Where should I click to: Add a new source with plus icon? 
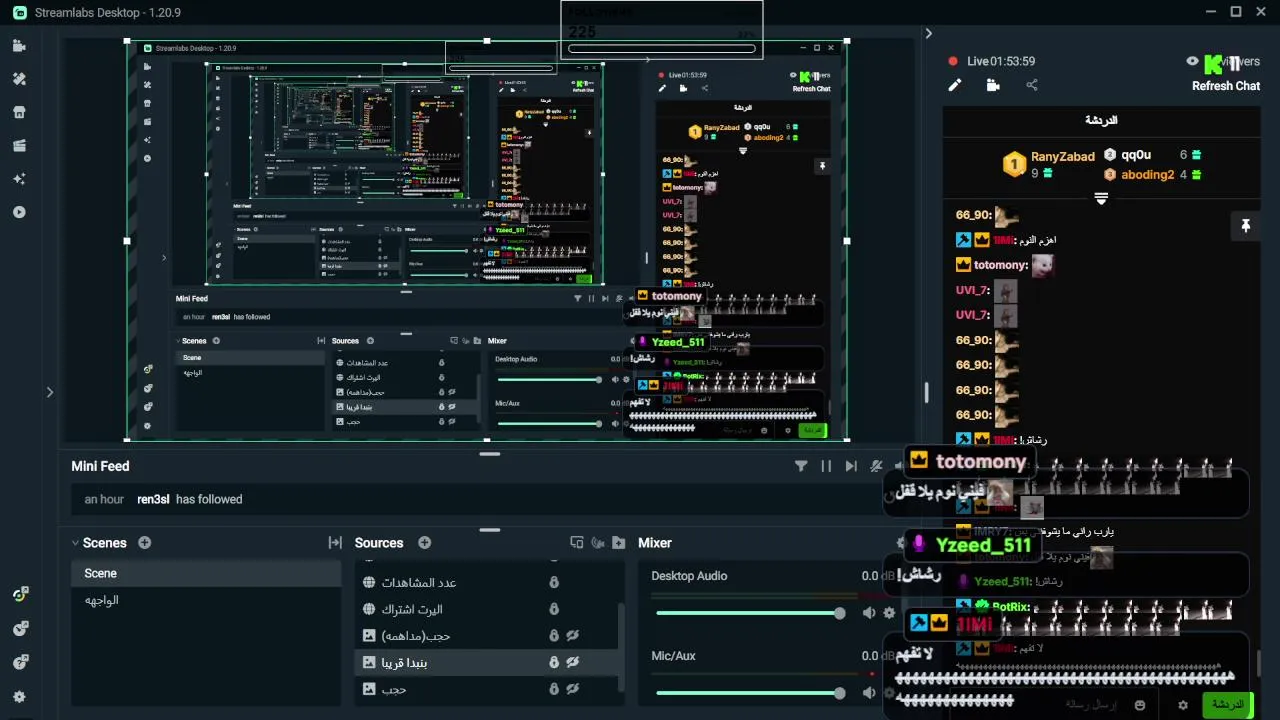coord(424,543)
